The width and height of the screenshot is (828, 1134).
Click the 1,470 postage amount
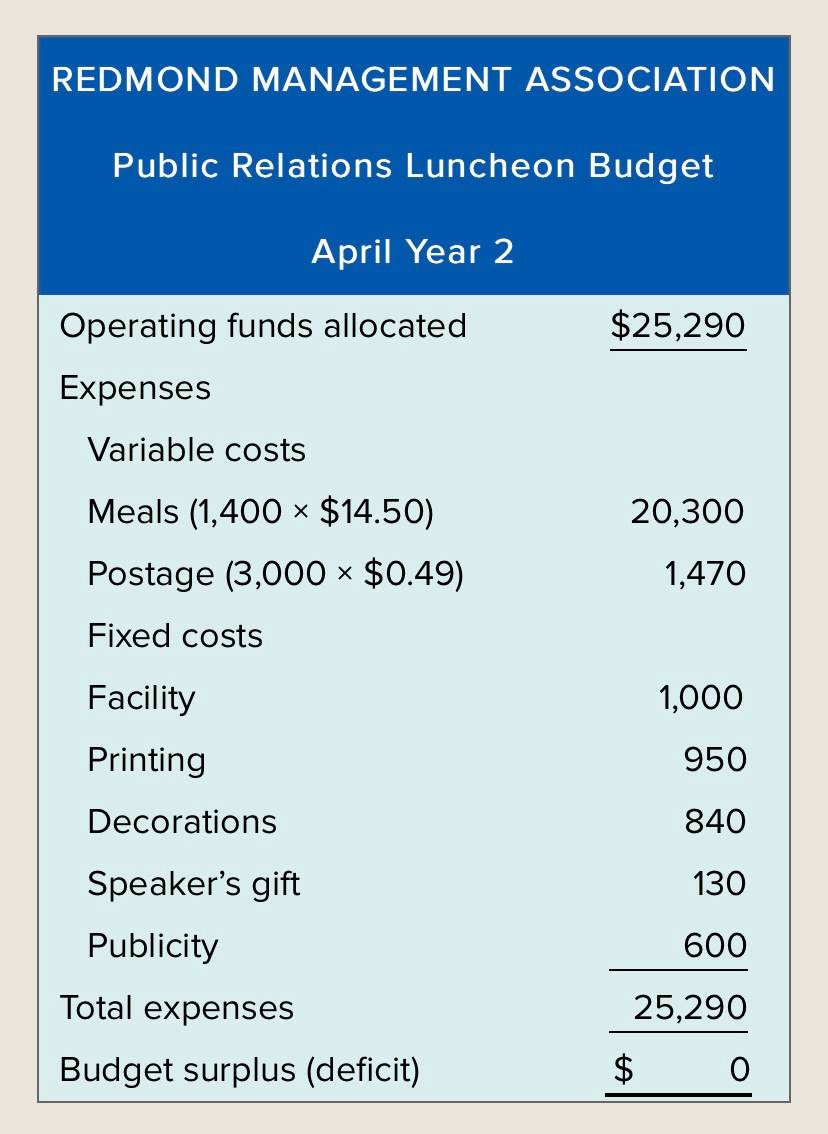704,574
